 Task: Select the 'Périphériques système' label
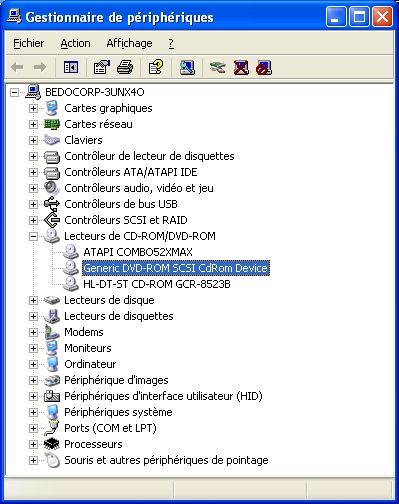(x=118, y=412)
